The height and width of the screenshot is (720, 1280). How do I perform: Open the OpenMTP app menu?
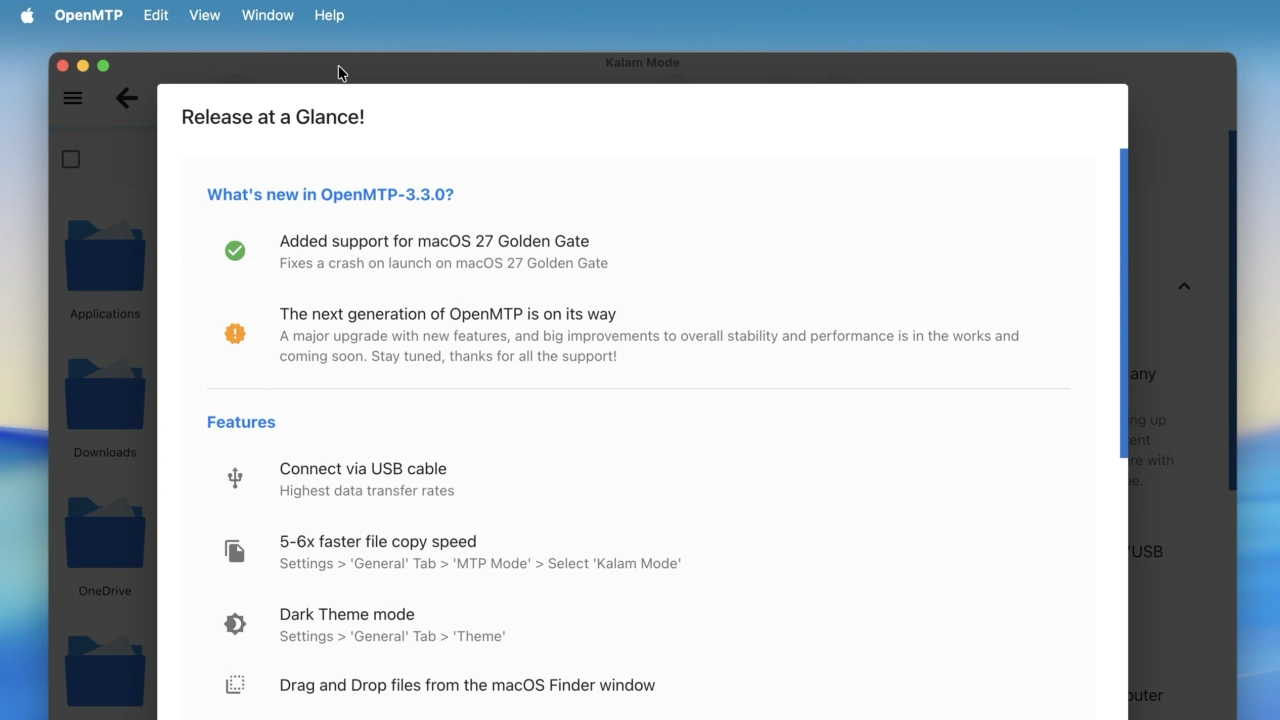click(x=88, y=15)
